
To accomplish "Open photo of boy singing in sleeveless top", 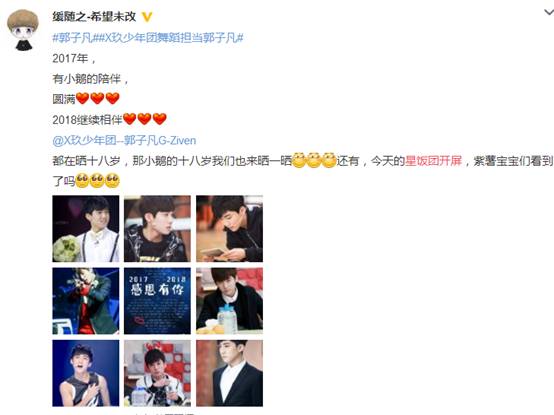I will (x=86, y=373).
